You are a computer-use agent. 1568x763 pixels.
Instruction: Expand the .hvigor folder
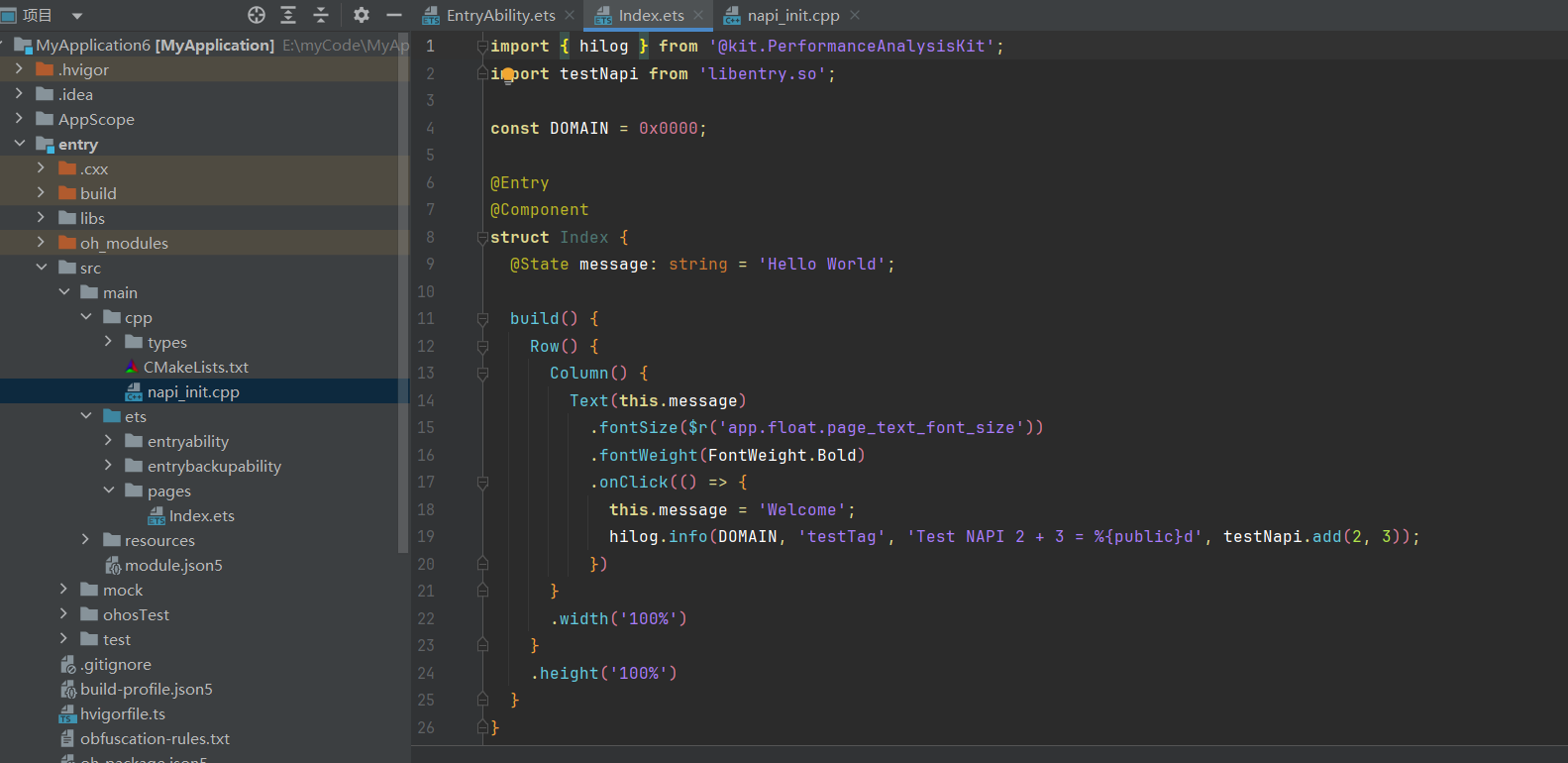click(19, 69)
